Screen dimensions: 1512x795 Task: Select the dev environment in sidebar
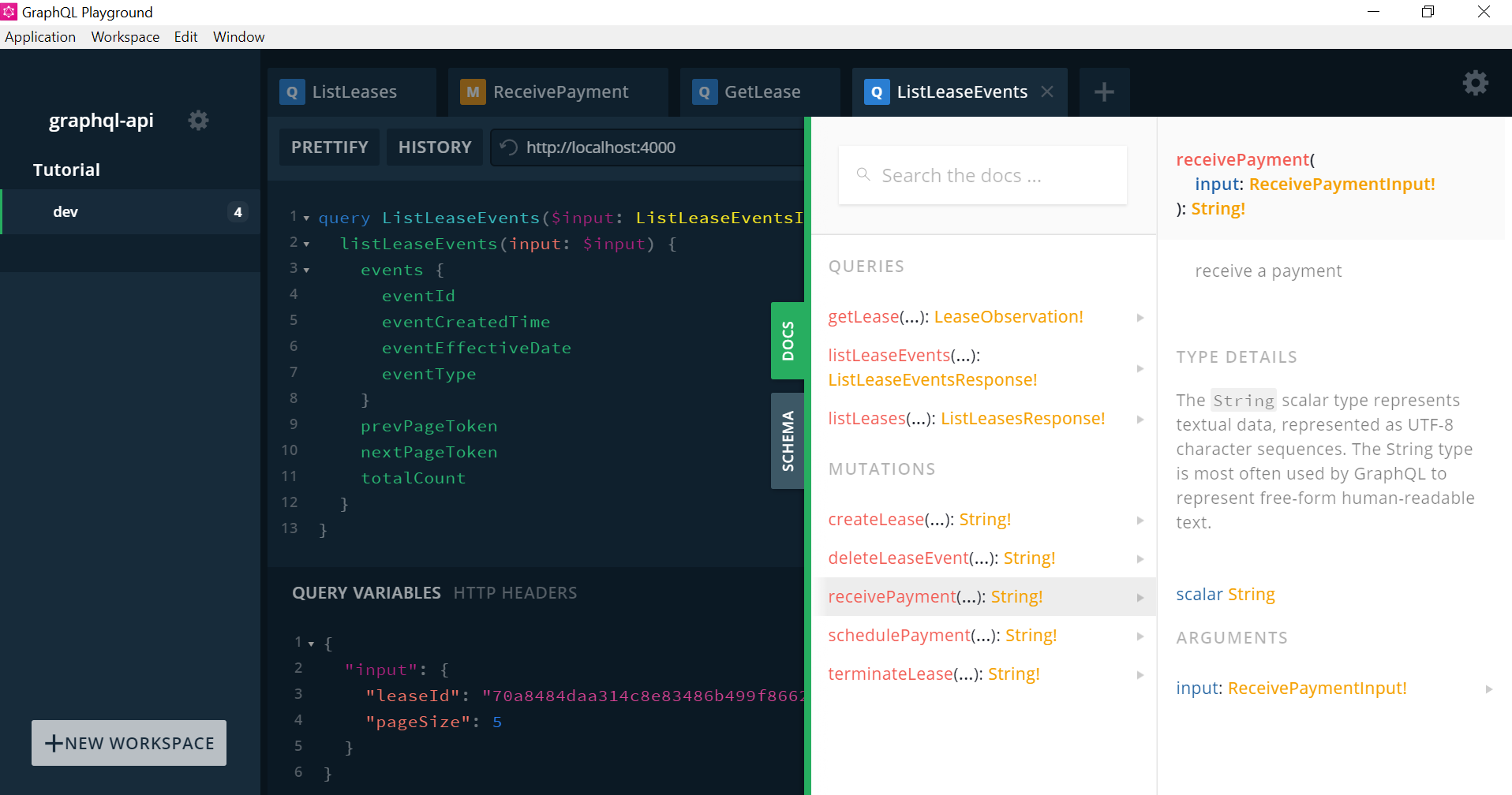coord(130,211)
